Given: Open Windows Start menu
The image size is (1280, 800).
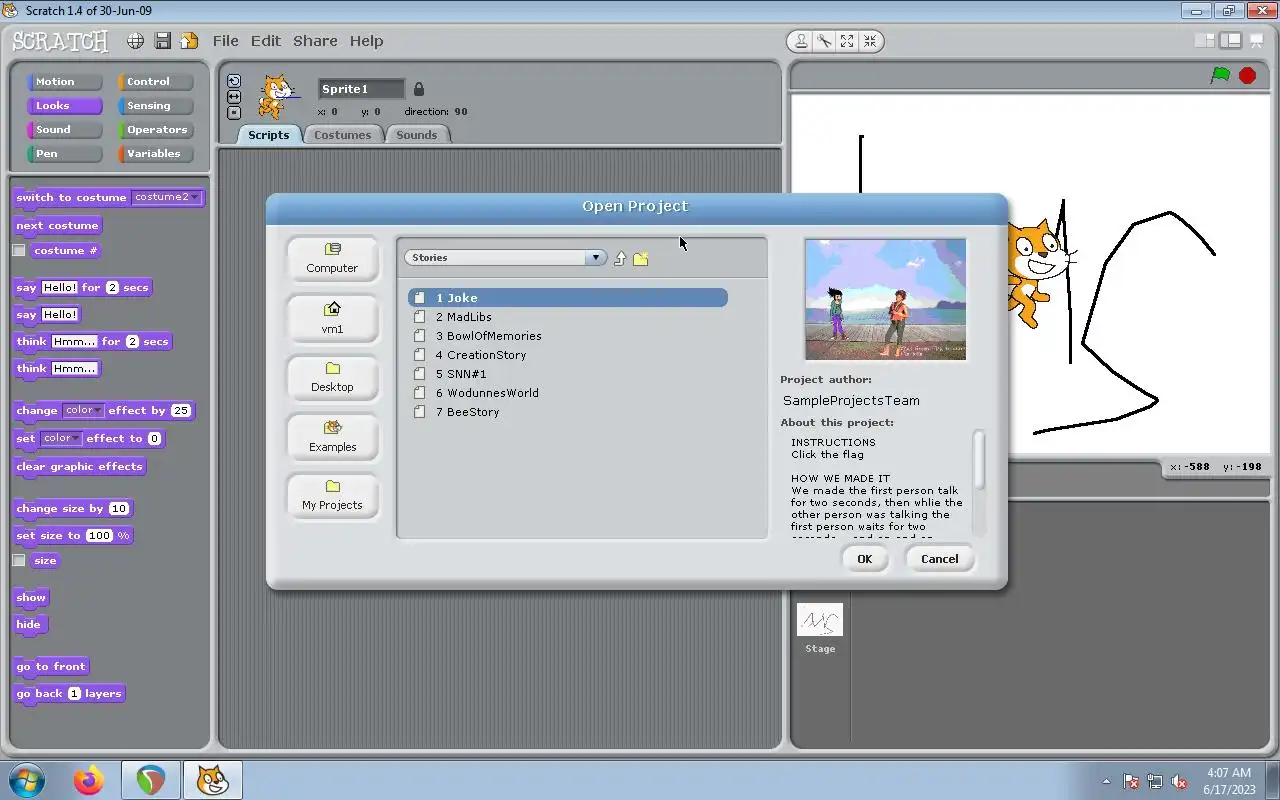Looking at the screenshot, I should pyautogui.click(x=26, y=780).
